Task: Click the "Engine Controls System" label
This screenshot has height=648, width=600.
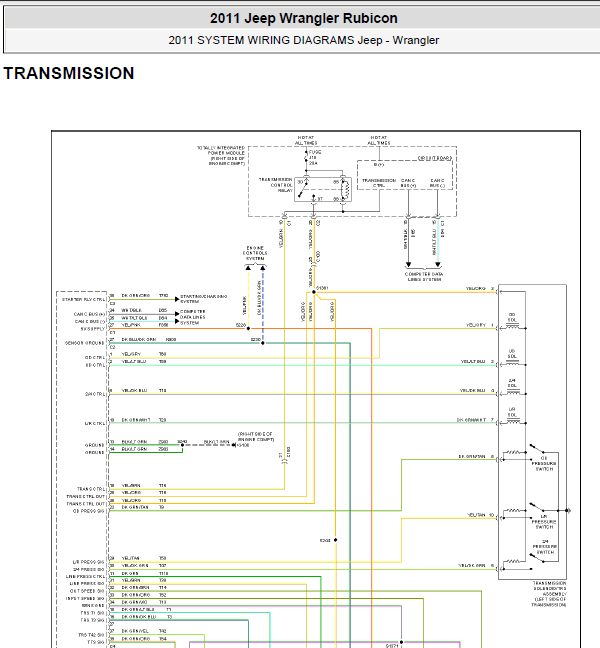Action: (x=255, y=253)
